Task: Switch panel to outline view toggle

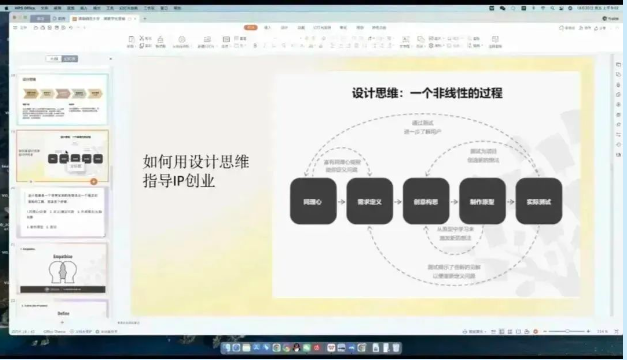Action: tap(54, 59)
